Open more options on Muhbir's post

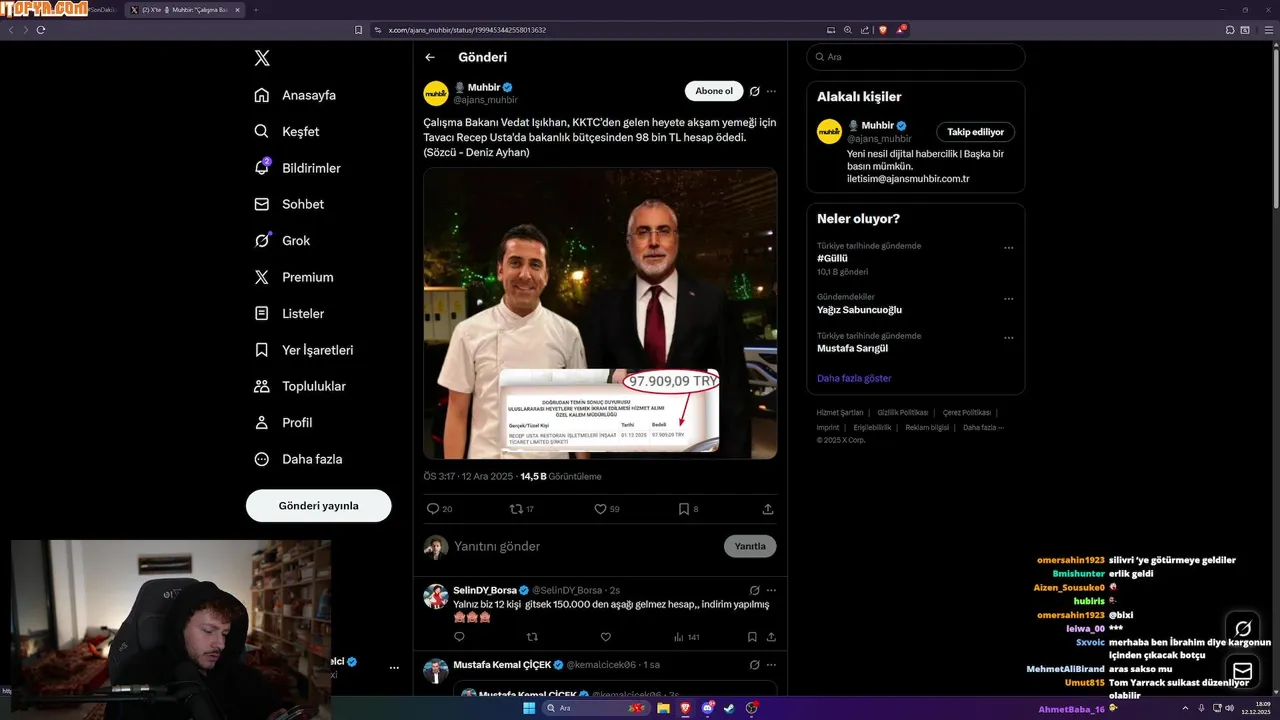point(771,91)
